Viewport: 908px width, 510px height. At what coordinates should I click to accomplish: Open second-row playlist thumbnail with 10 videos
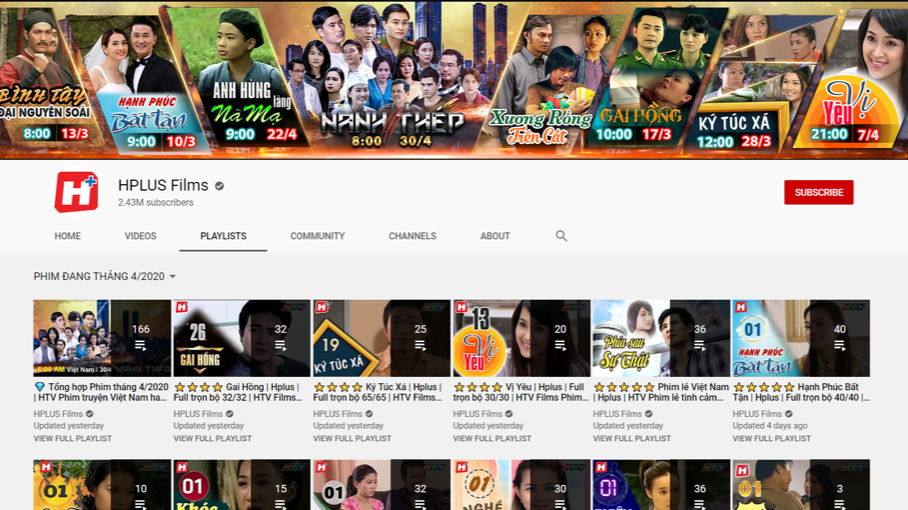(102, 485)
